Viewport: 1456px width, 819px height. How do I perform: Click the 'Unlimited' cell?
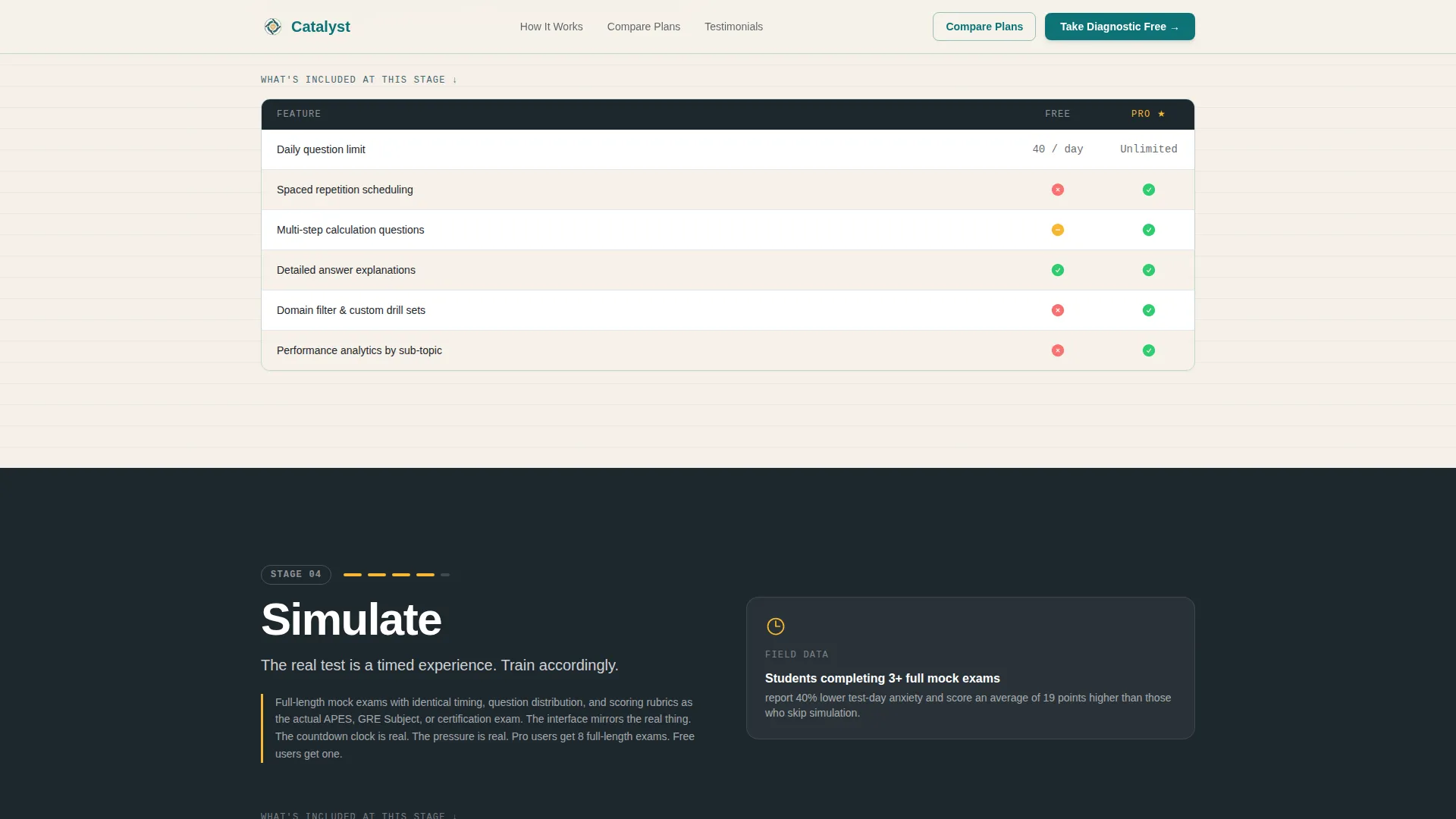pyautogui.click(x=1148, y=149)
